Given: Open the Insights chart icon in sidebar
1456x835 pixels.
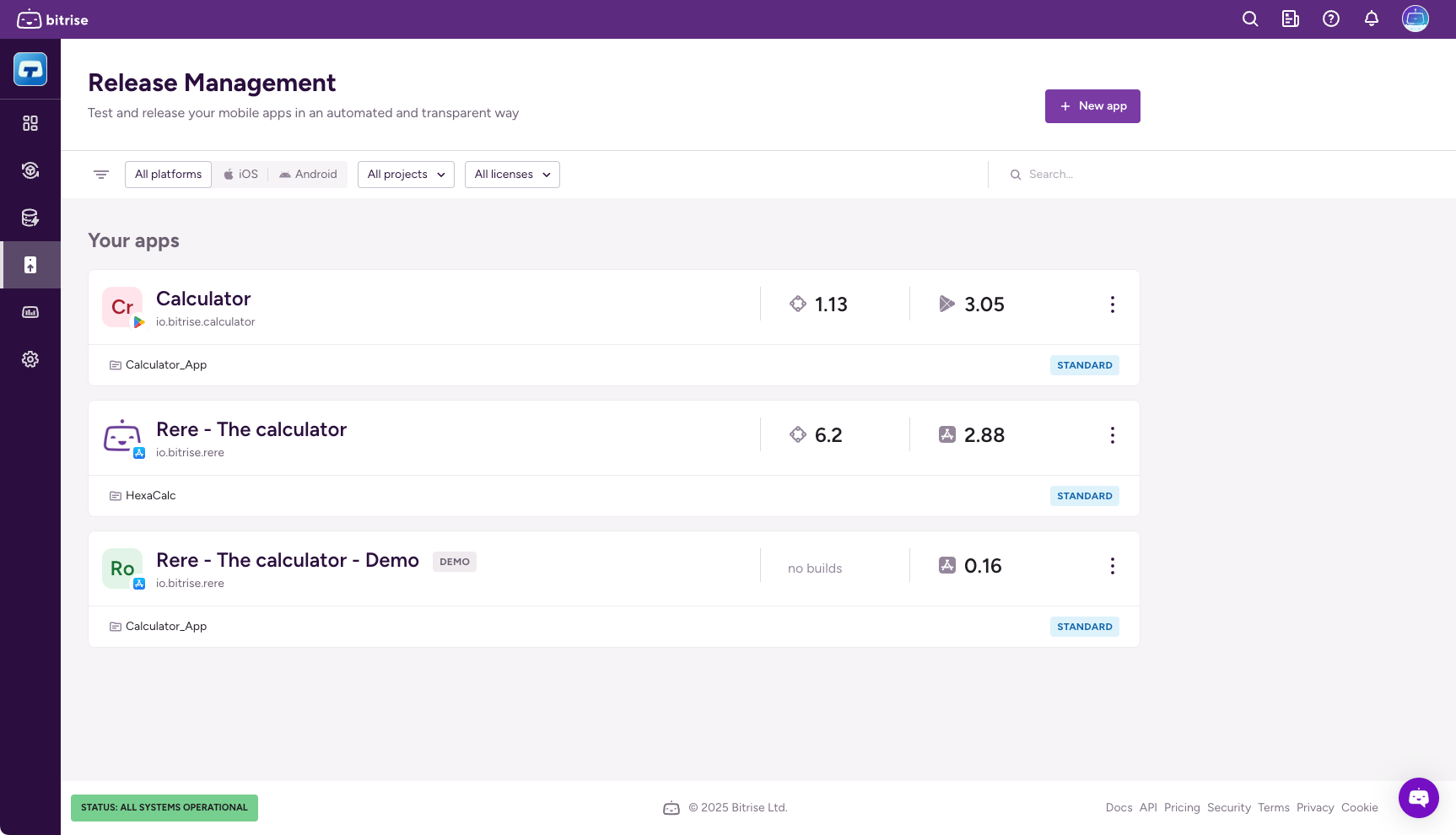Looking at the screenshot, I should (30, 312).
